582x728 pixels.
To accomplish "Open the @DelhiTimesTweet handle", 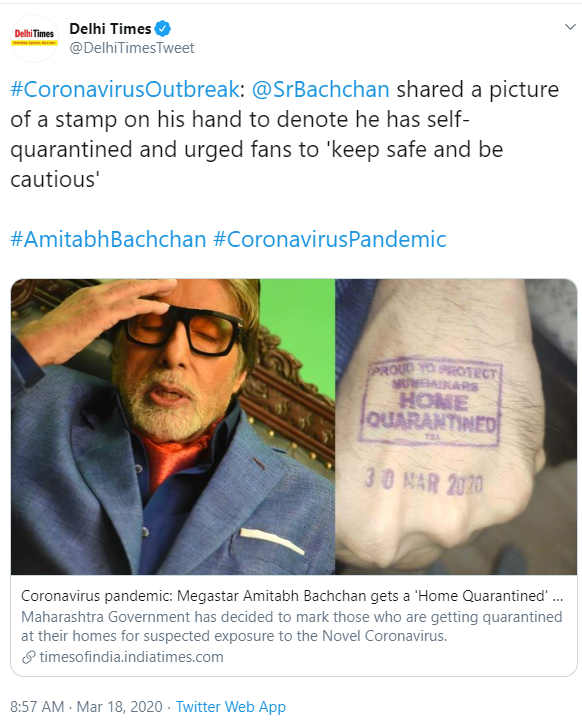I will (132, 48).
